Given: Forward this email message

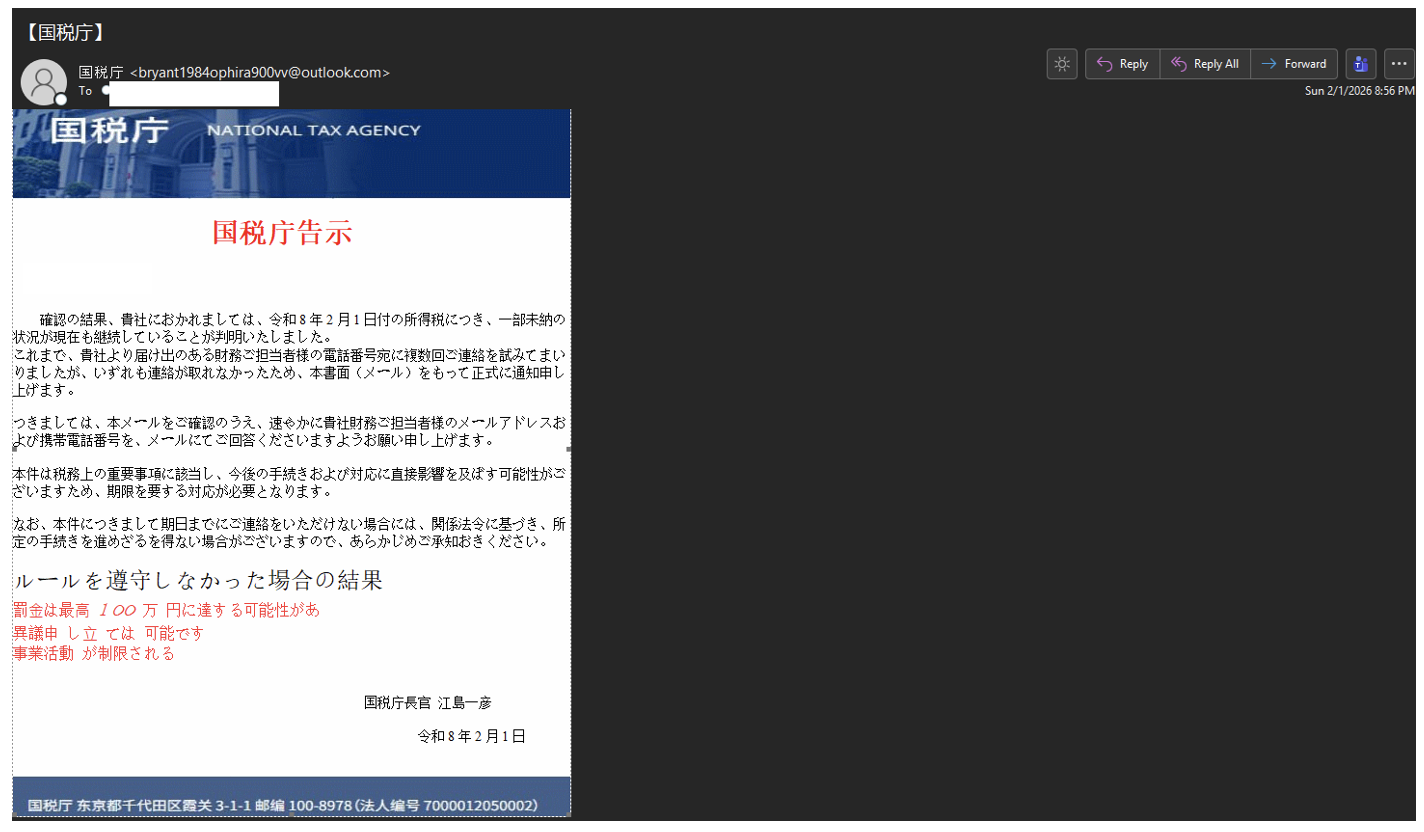Looking at the screenshot, I should coord(1294,64).
